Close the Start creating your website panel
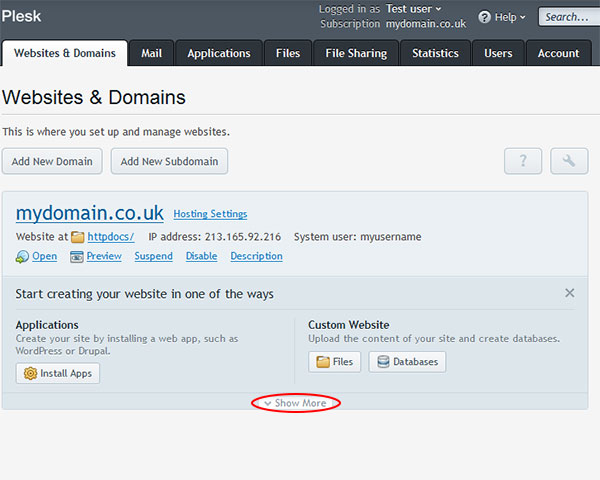Screen dimensions: 600x480 (x=569, y=293)
